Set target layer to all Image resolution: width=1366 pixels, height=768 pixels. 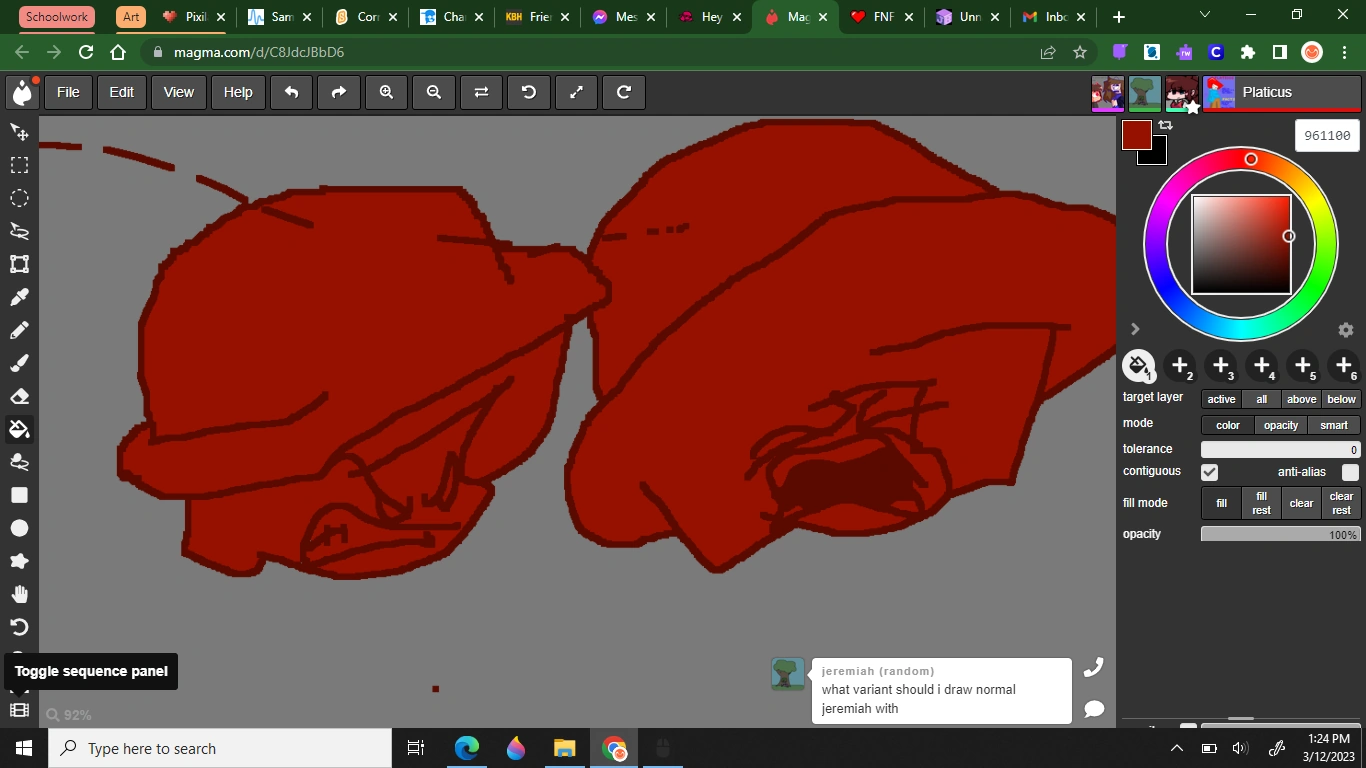(1261, 399)
